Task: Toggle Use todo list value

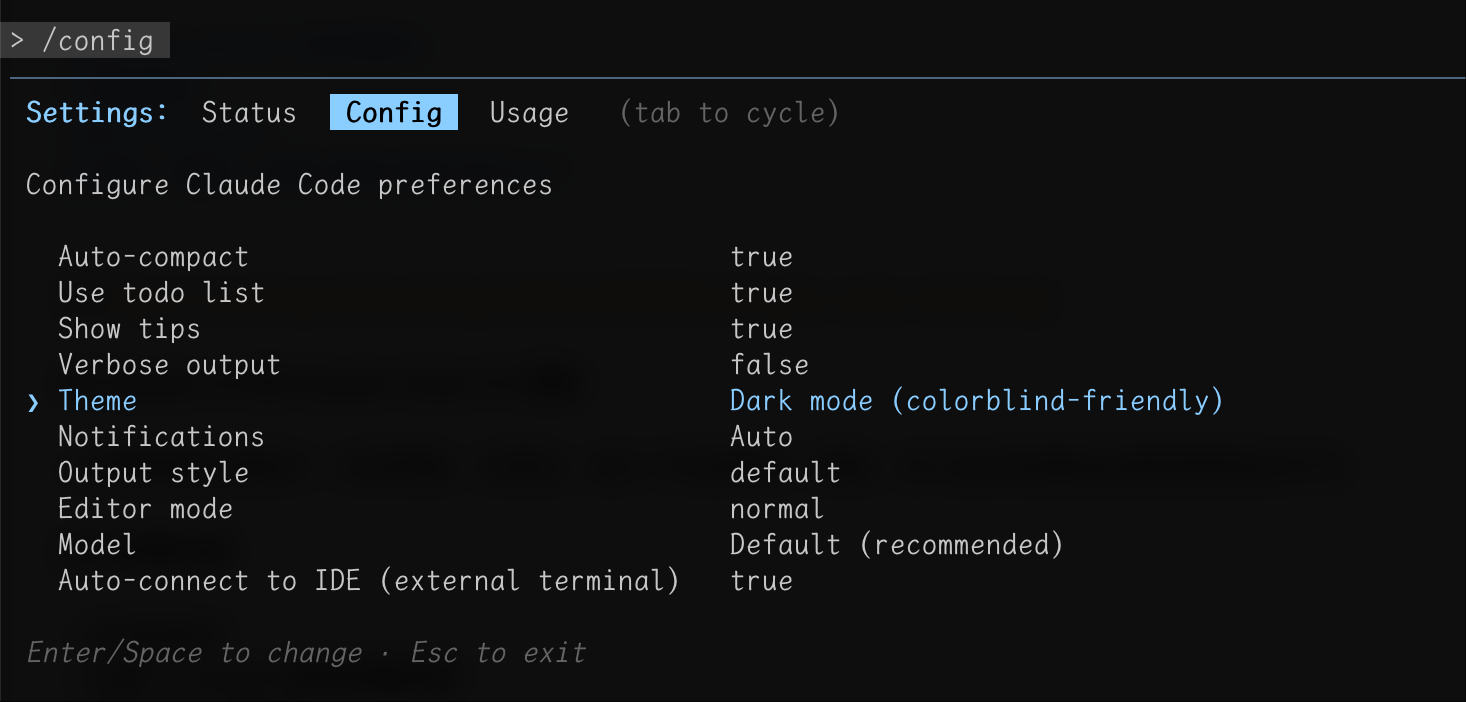Action: (761, 293)
